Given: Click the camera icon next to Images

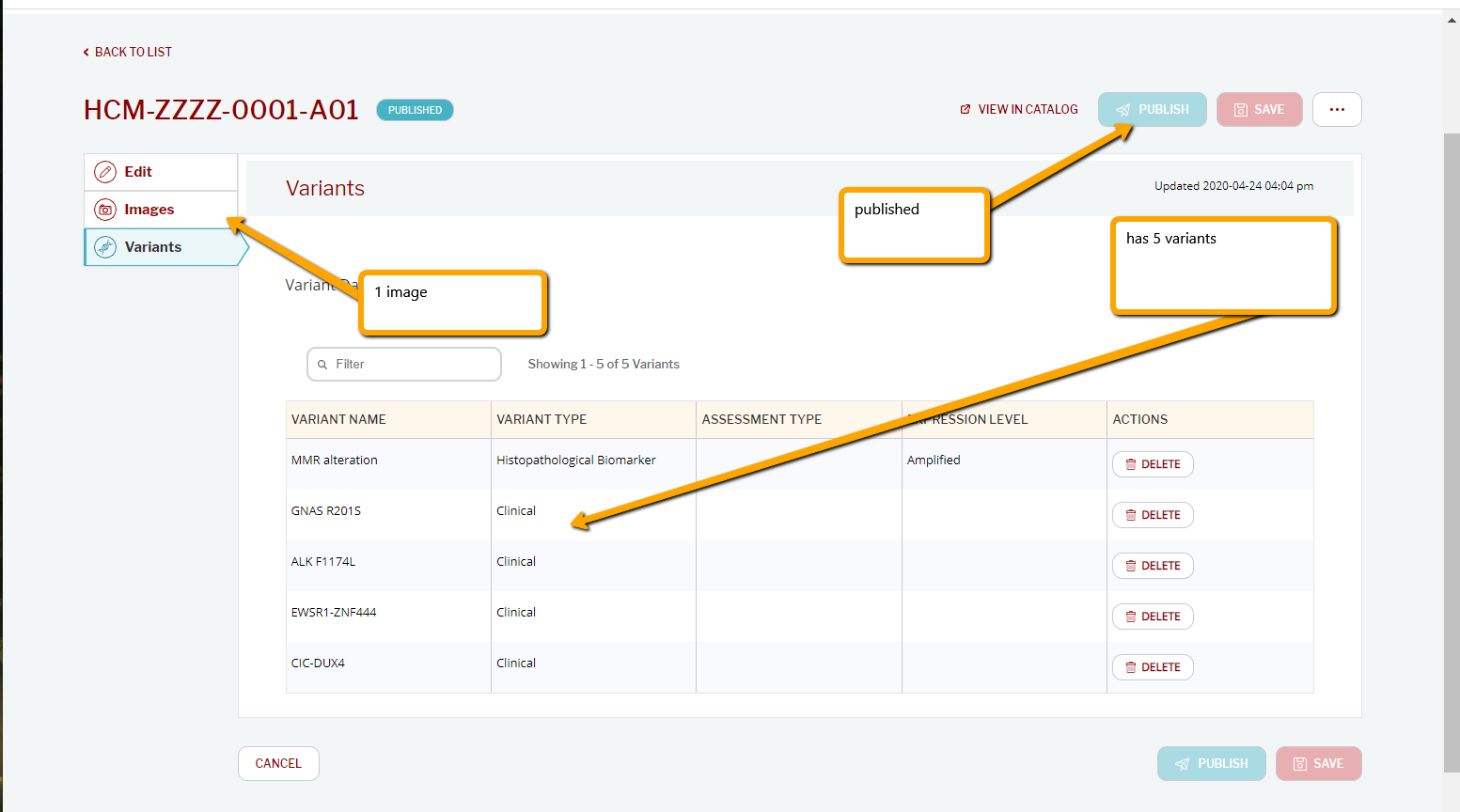Looking at the screenshot, I should coord(105,209).
